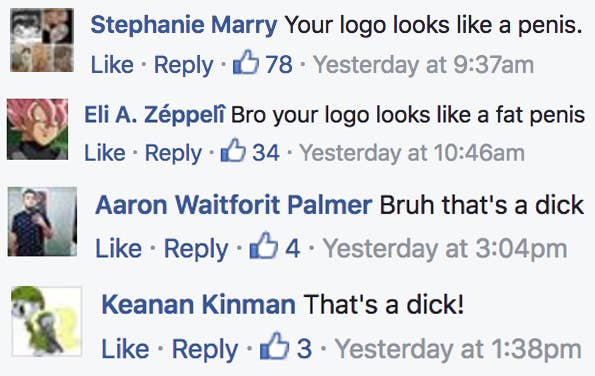The width and height of the screenshot is (595, 376).
Task: Click thumbs-up icon showing 78 likes
Action: 246,62
